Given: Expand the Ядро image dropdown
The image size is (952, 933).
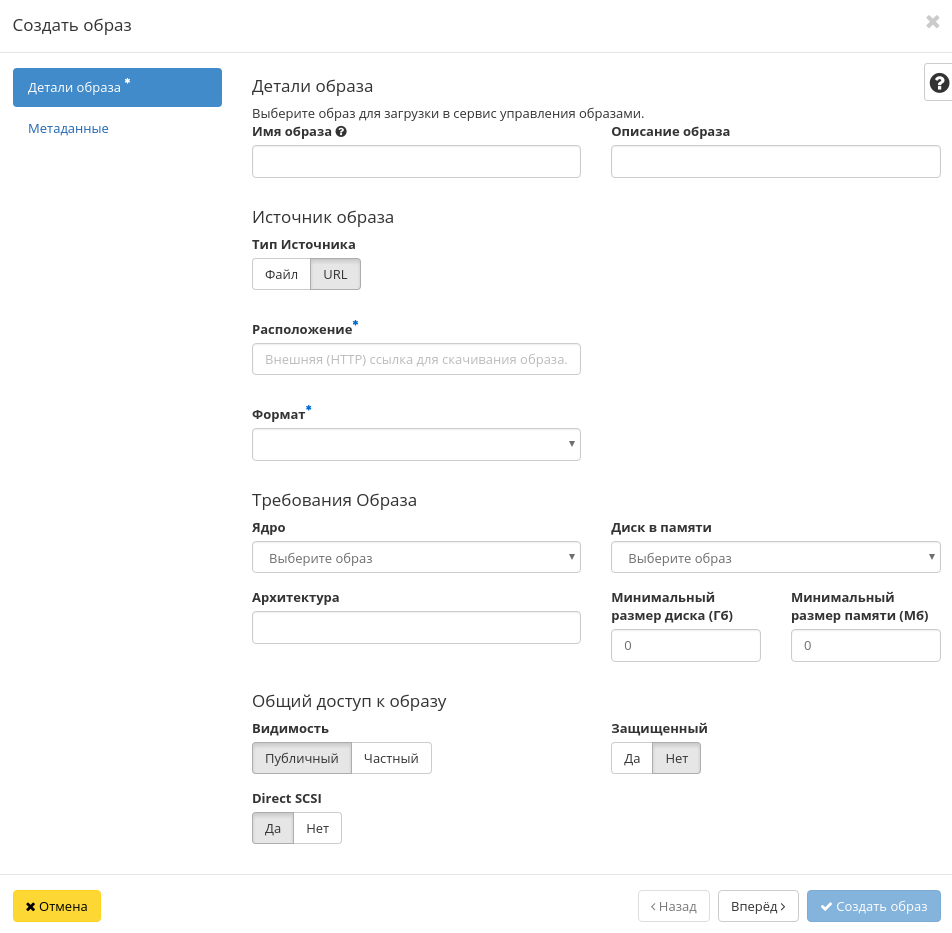Looking at the screenshot, I should point(416,557).
